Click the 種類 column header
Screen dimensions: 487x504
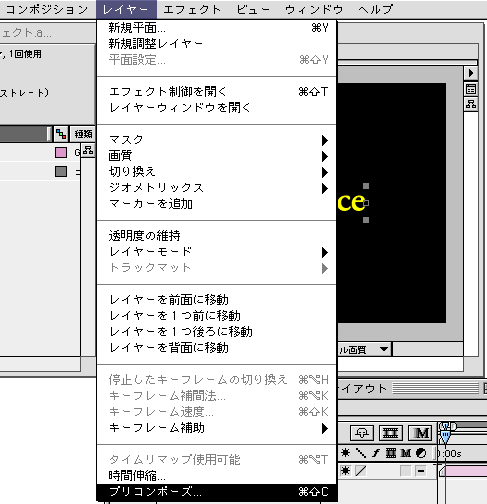(x=83, y=134)
